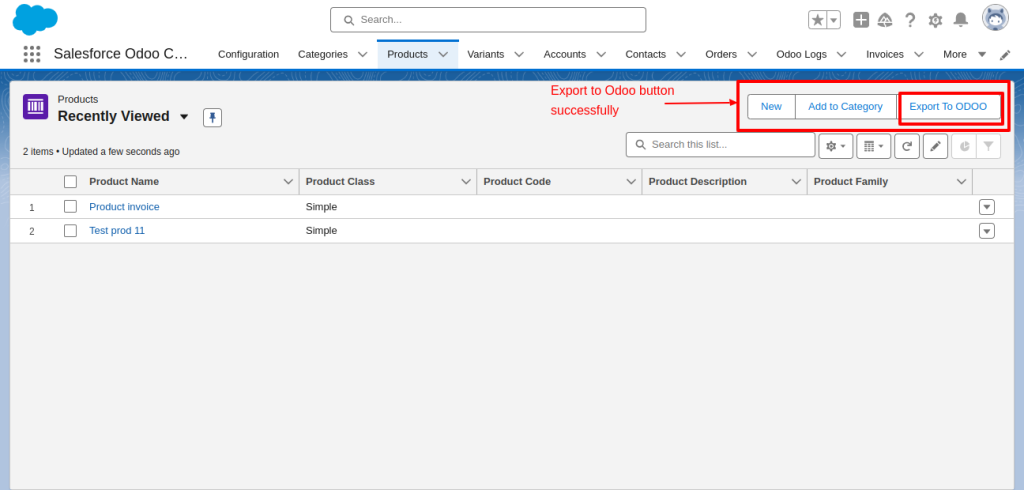Select the Products tab
This screenshot has height=490, width=1024.
tap(408, 54)
